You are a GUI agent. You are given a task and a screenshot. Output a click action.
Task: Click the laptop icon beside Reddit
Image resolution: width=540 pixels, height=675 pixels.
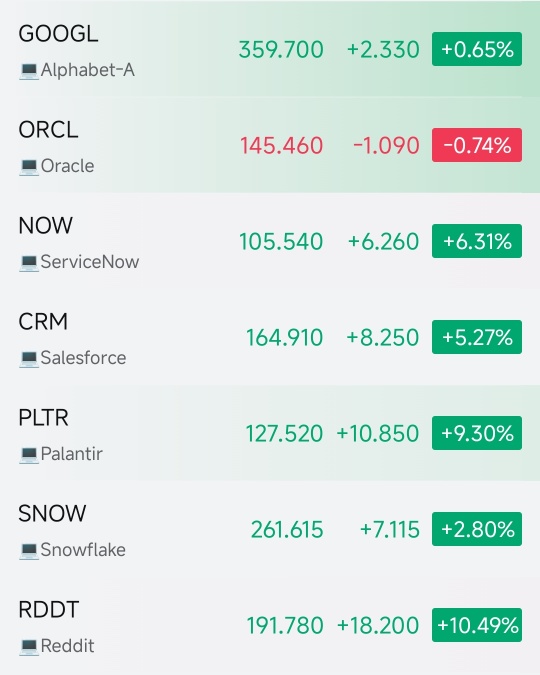coord(29,647)
